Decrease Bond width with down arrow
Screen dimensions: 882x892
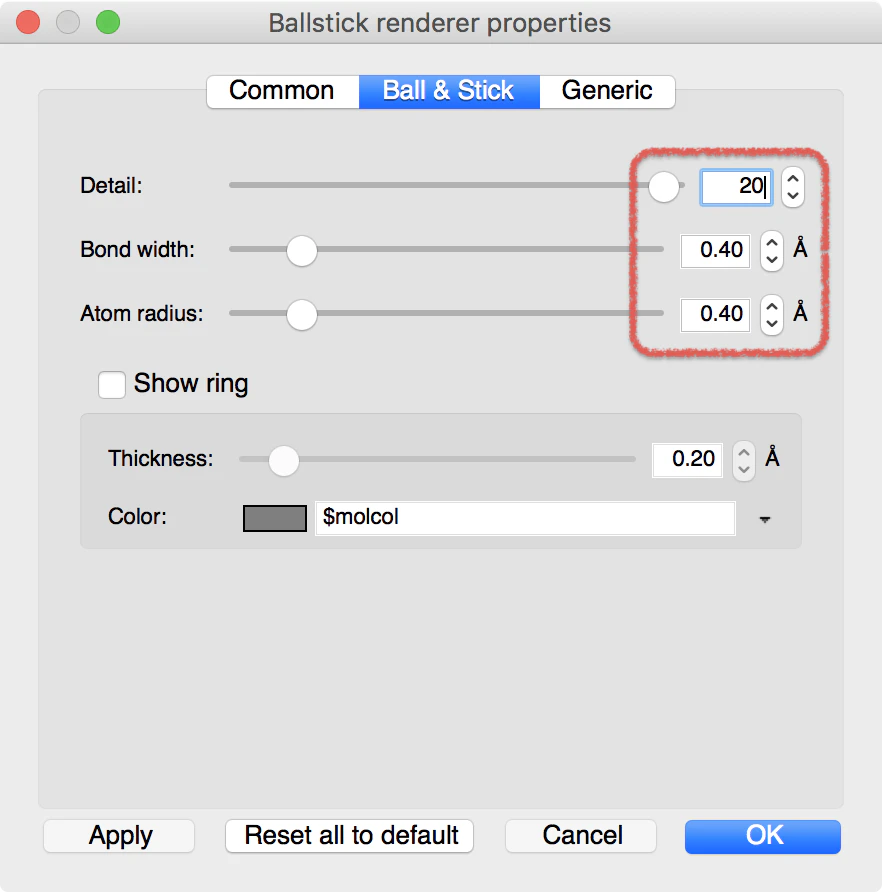(772, 260)
